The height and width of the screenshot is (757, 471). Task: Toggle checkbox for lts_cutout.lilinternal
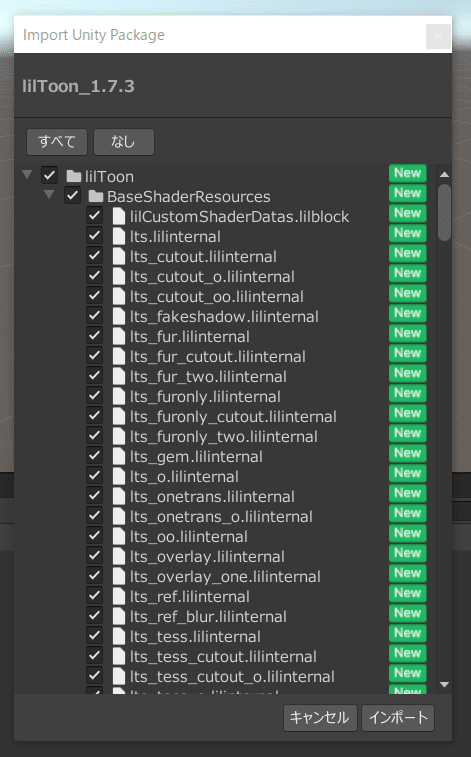click(x=95, y=255)
